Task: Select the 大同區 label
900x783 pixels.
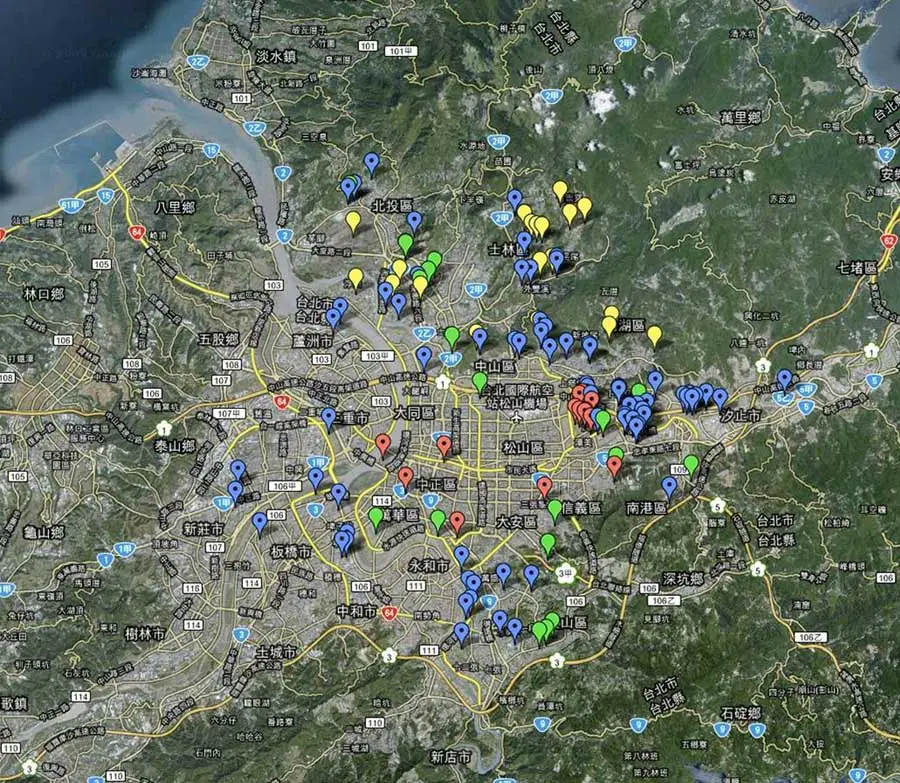Action: tap(416, 413)
